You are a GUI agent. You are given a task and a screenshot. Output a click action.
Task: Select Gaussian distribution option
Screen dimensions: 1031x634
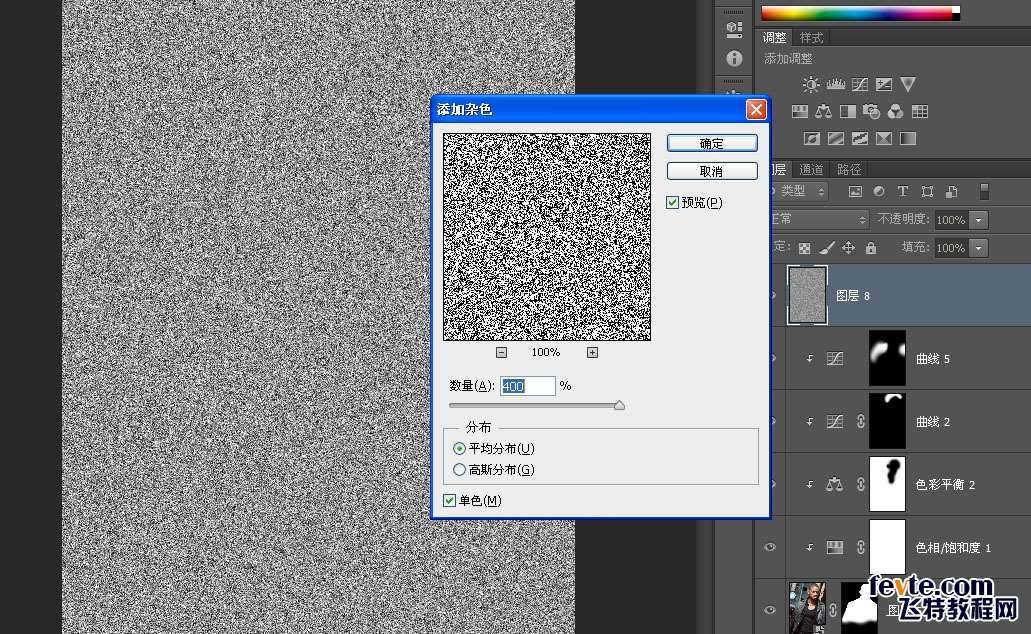(459, 470)
